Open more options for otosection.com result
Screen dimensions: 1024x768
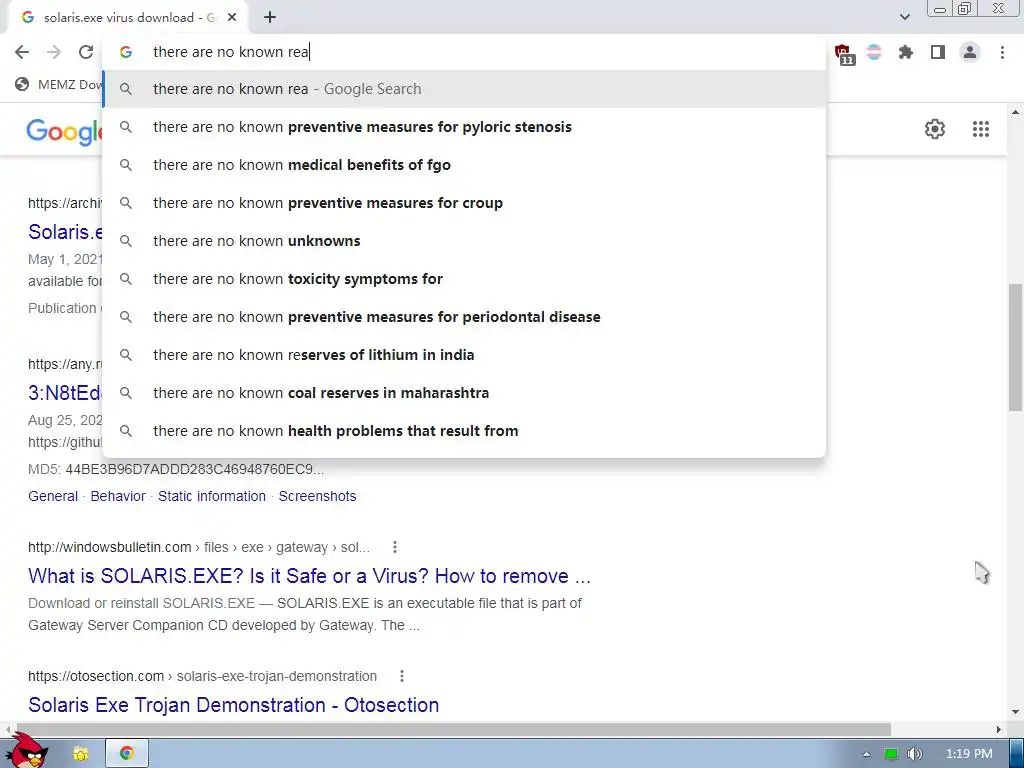(x=402, y=676)
